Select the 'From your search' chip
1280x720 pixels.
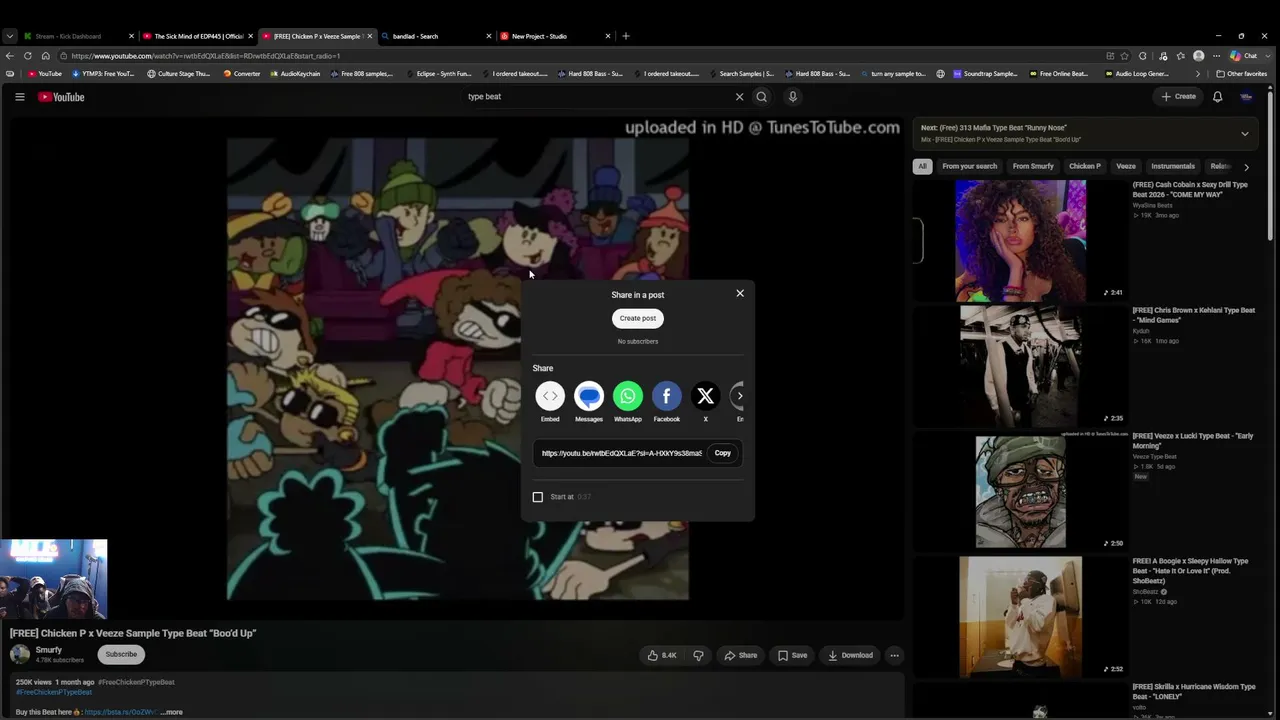969,167
